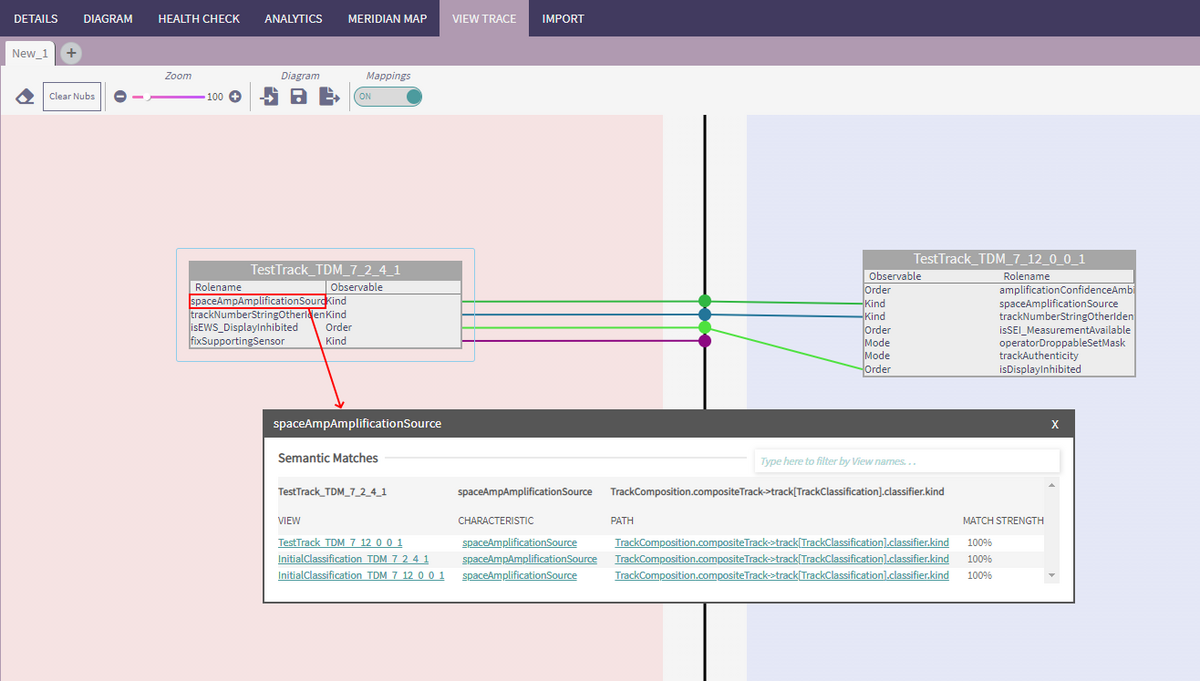Viewport: 1200px width, 681px height.
Task: Close the spaceAmpAmplificationSource popup
Action: pos(1054,424)
